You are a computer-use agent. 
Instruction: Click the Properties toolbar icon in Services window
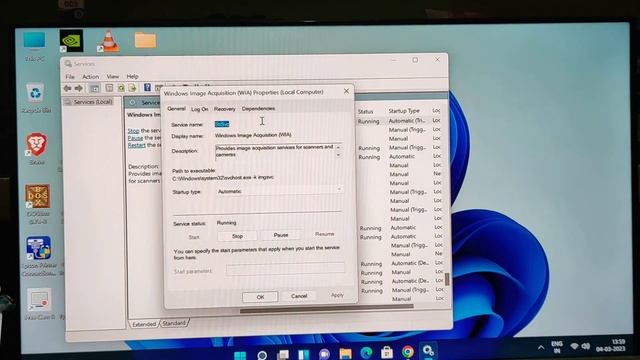click(109, 88)
